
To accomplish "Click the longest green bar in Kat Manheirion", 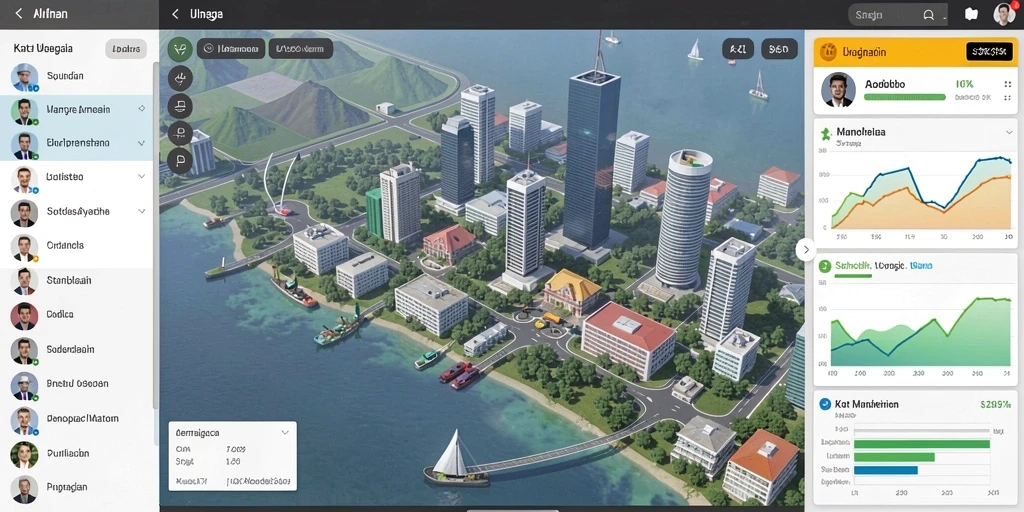I will (x=921, y=444).
